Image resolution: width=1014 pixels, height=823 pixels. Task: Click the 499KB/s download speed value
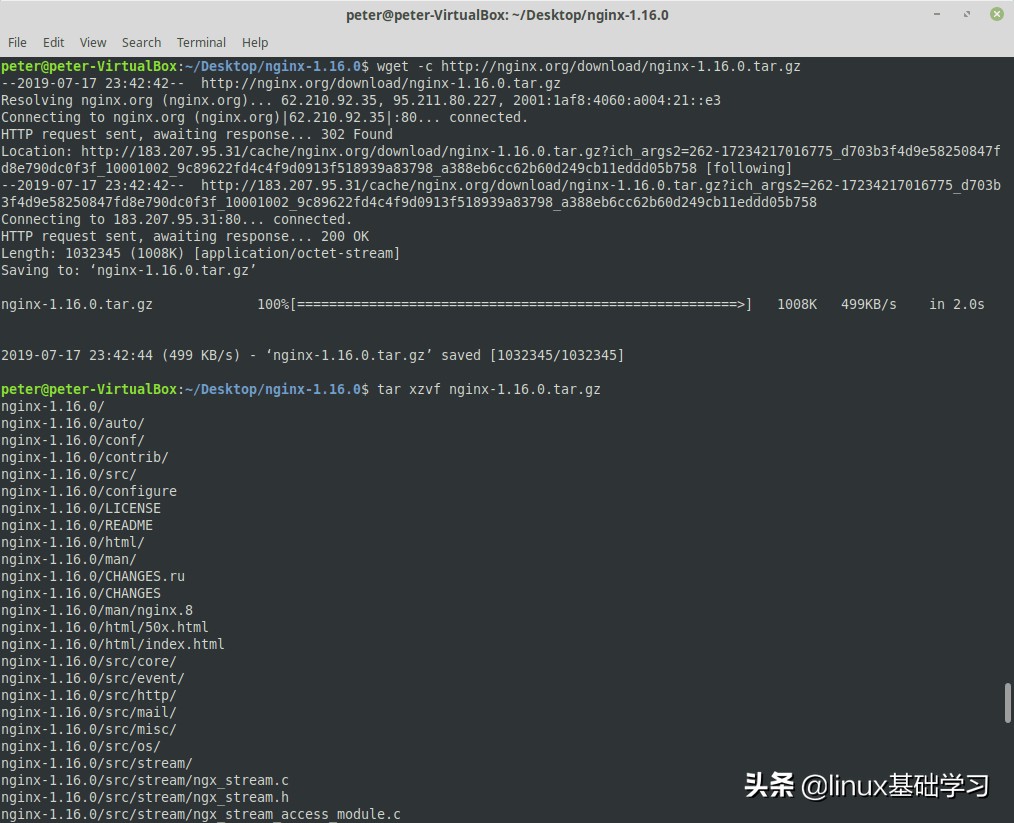click(868, 305)
